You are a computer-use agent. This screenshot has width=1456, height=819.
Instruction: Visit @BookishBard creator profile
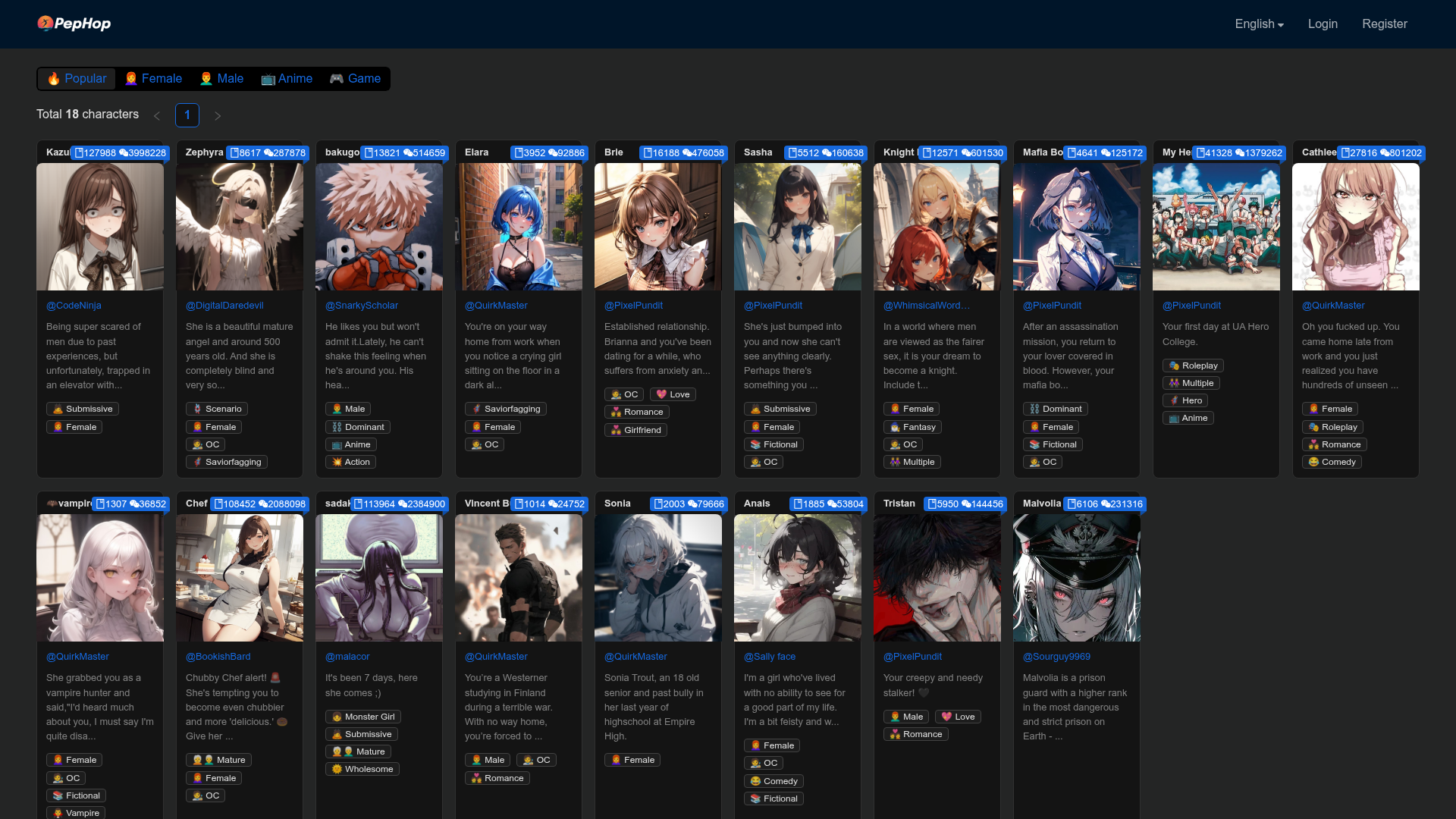(x=218, y=657)
